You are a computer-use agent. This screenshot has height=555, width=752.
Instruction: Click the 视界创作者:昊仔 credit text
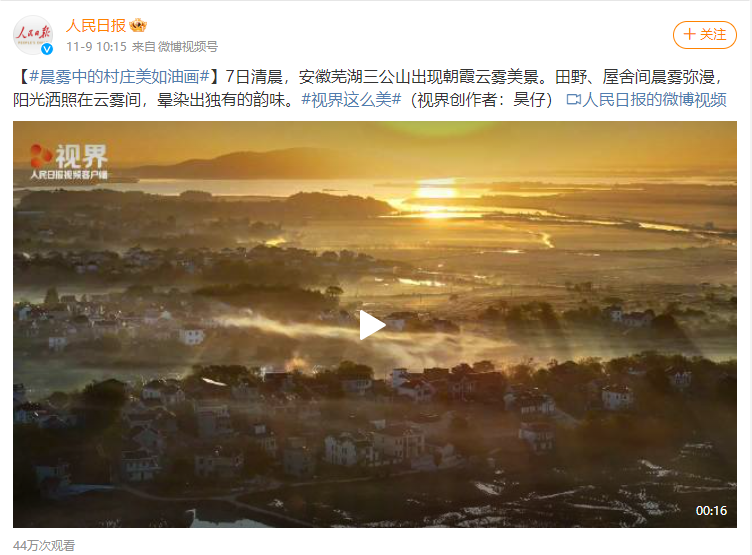(x=482, y=99)
